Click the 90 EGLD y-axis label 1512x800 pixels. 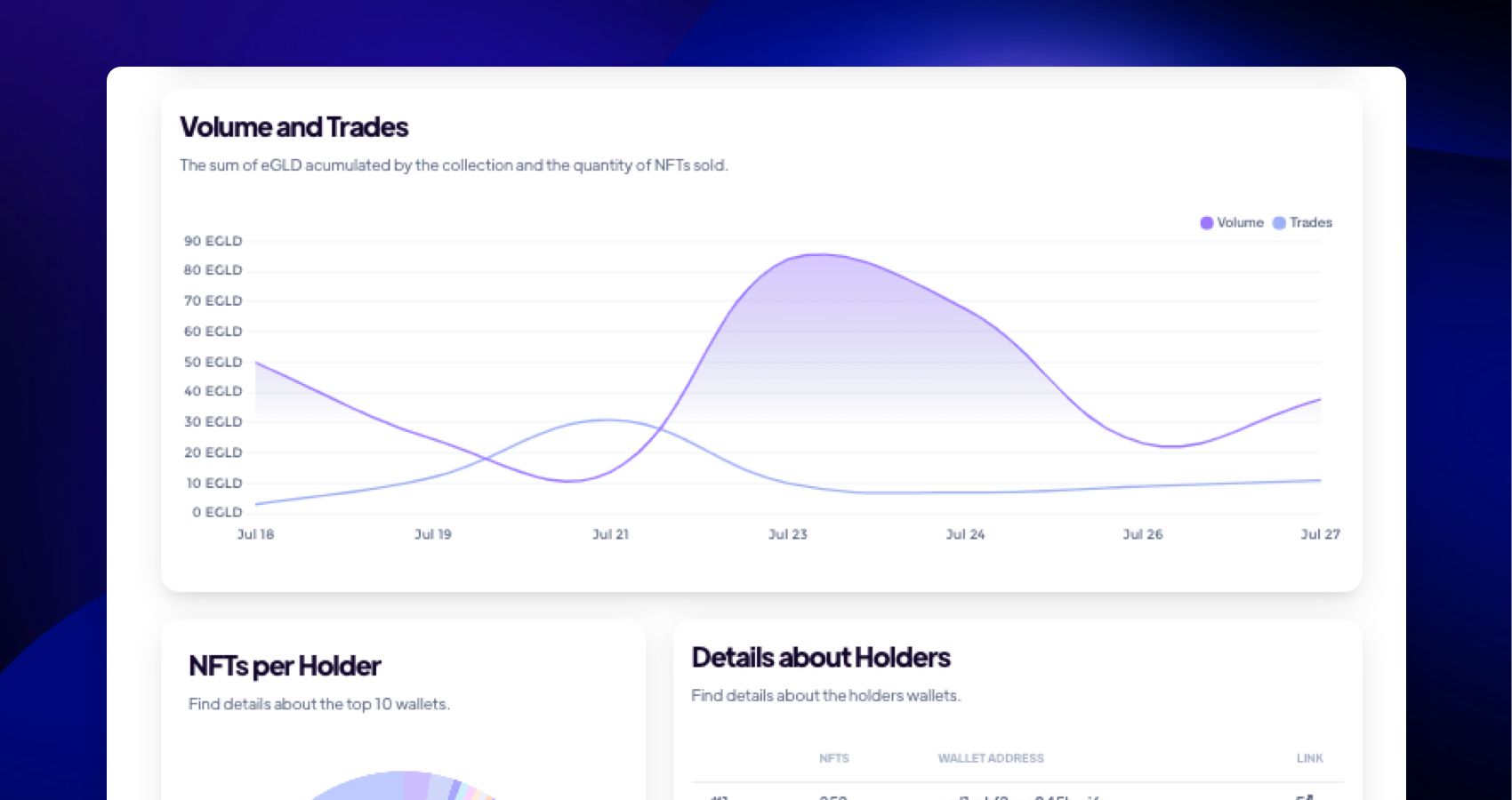[x=213, y=241]
